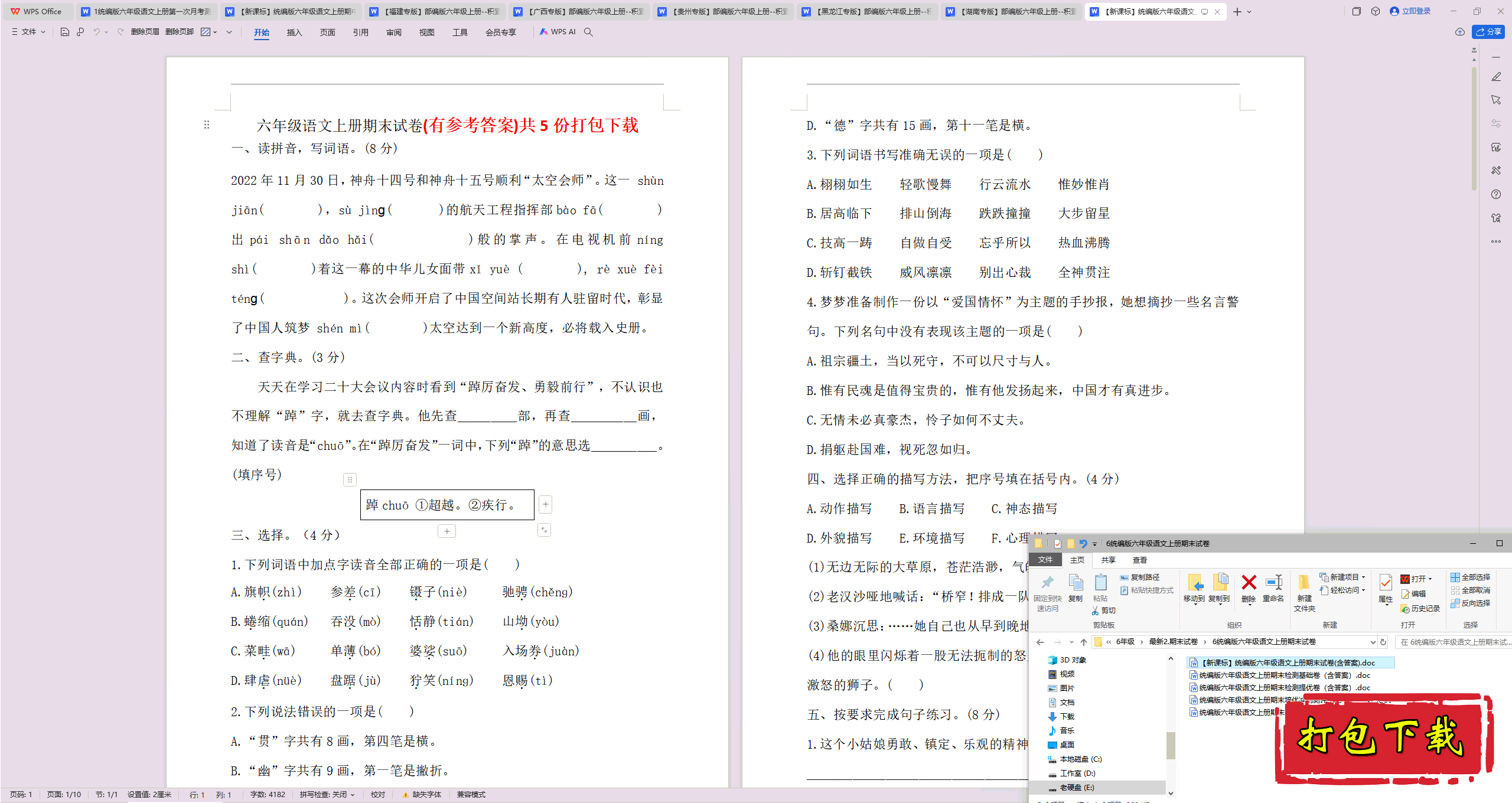
Task: Click the 删除页脚 button
Action: coord(179,32)
